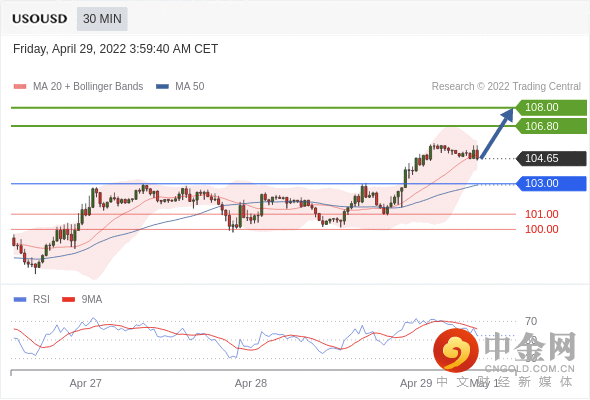The height and width of the screenshot is (400, 590).
Task: Click the Apr 28 date axis marker
Action: (251, 383)
